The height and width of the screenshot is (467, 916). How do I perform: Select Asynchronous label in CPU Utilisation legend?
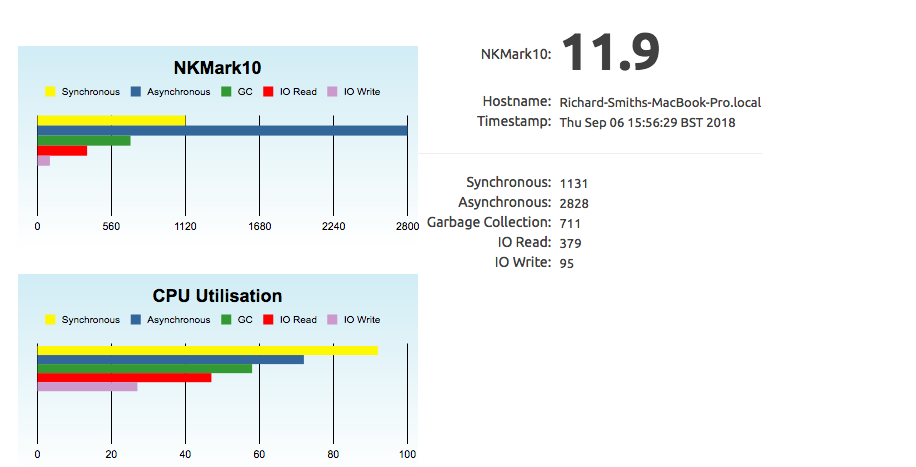click(x=179, y=320)
